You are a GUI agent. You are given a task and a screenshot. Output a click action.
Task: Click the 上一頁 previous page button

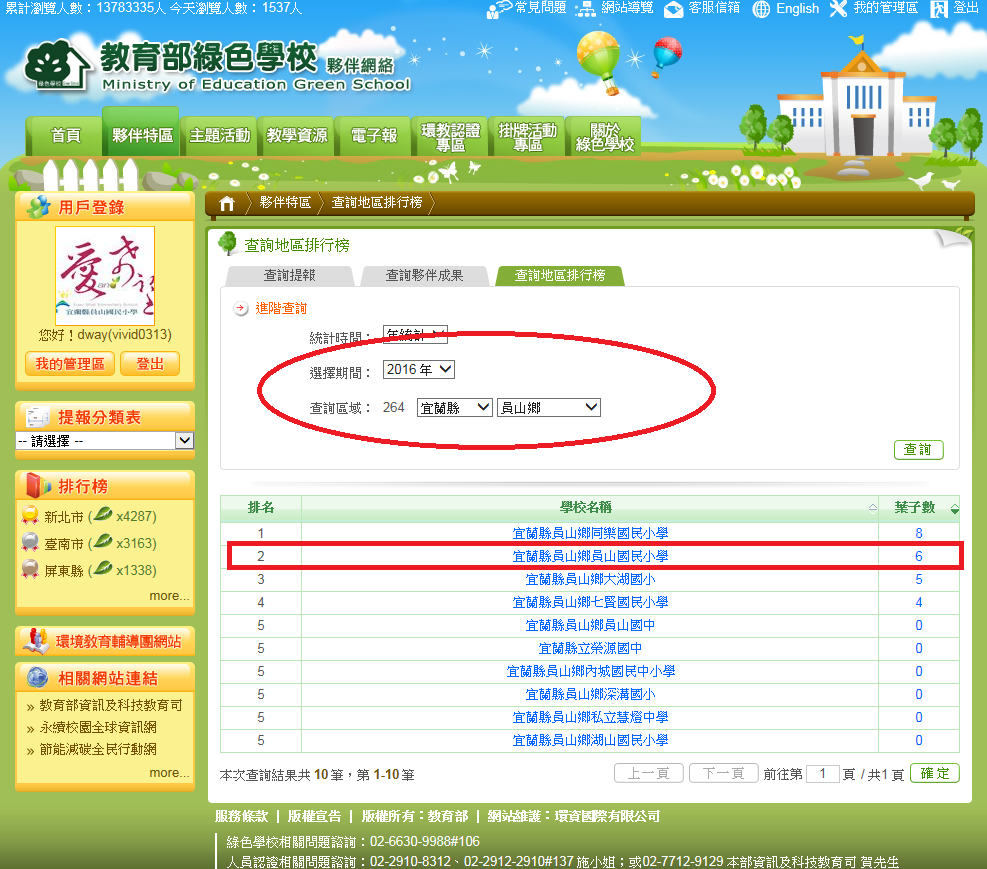click(648, 773)
